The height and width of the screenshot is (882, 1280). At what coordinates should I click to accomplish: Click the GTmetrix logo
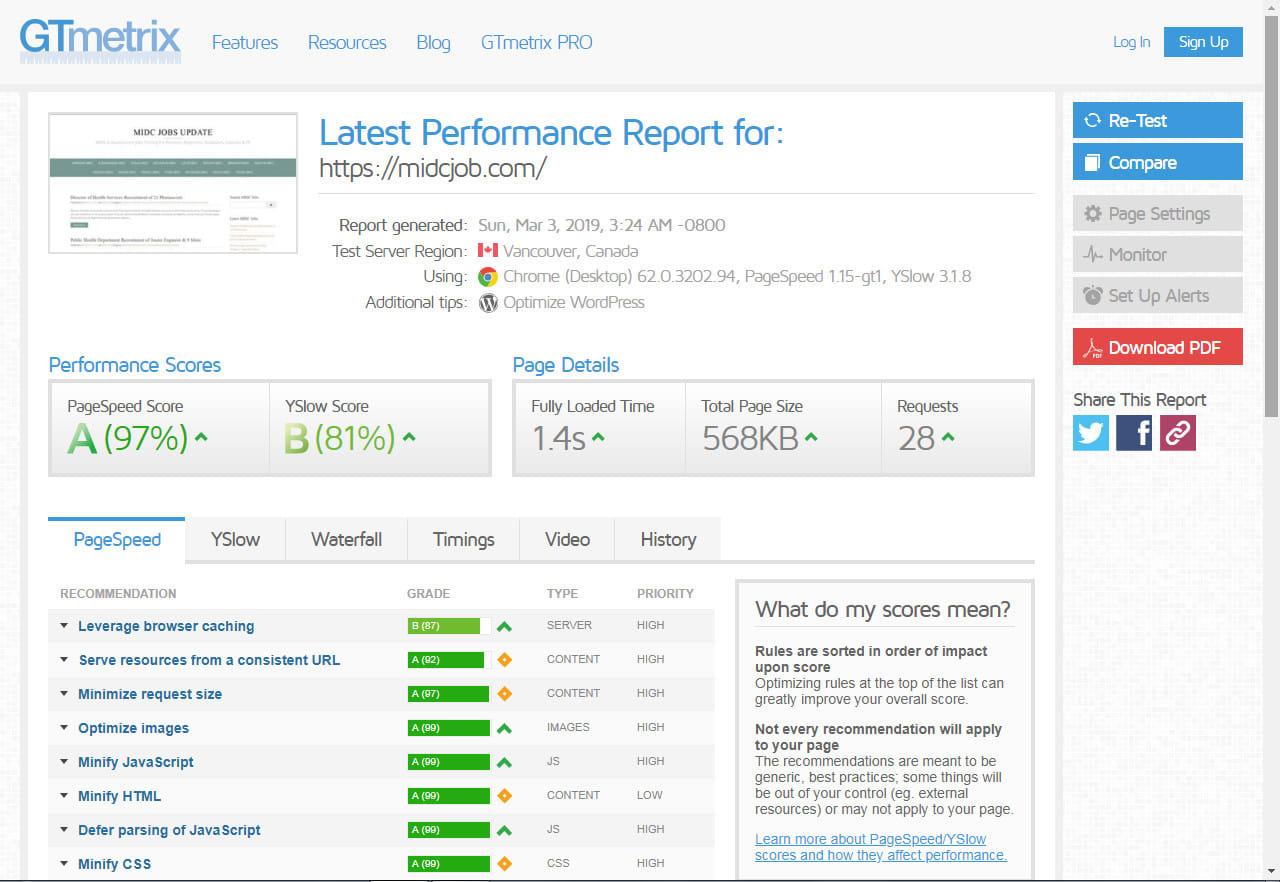[x=100, y=40]
